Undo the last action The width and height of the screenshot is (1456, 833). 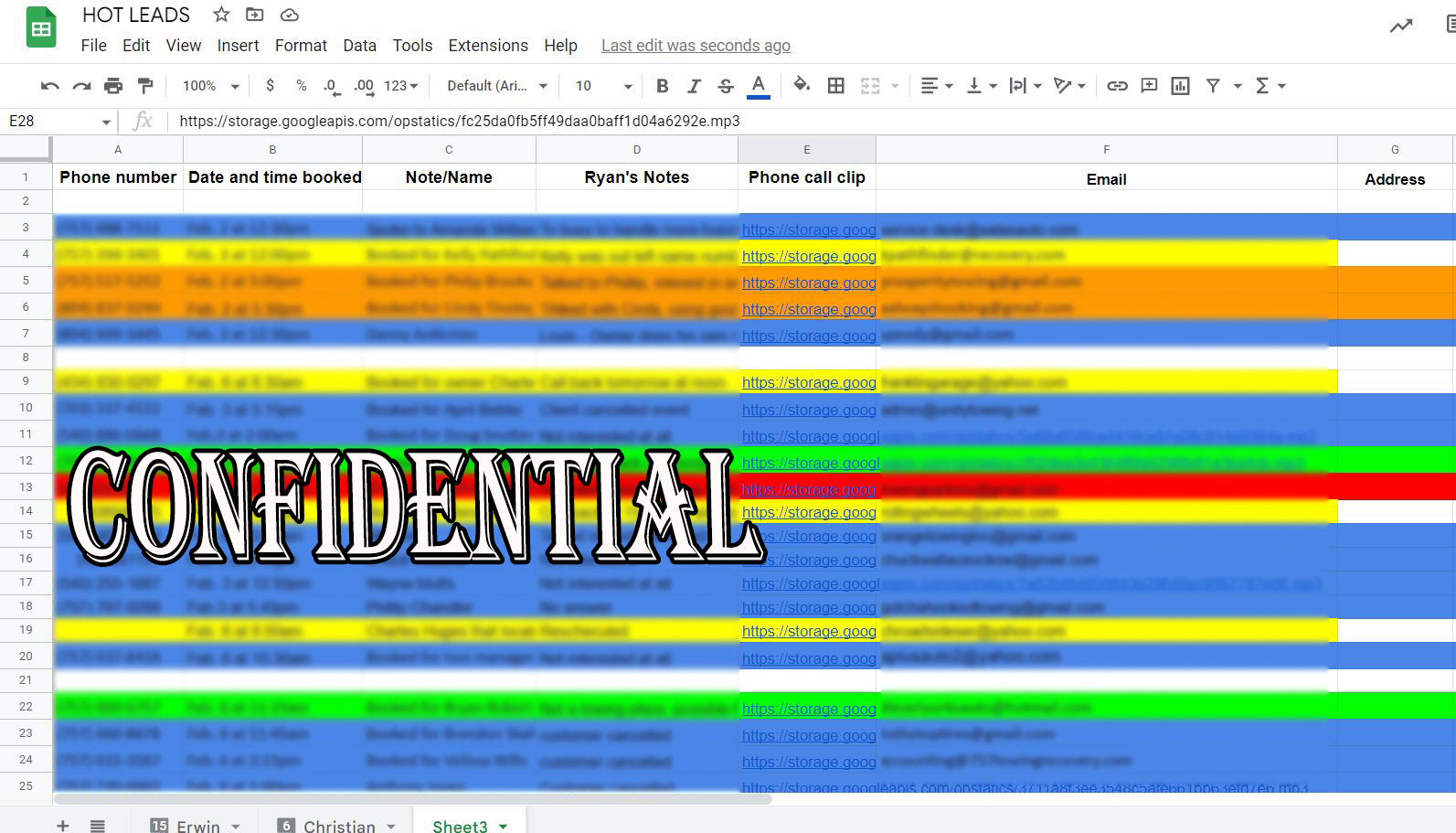pos(50,86)
